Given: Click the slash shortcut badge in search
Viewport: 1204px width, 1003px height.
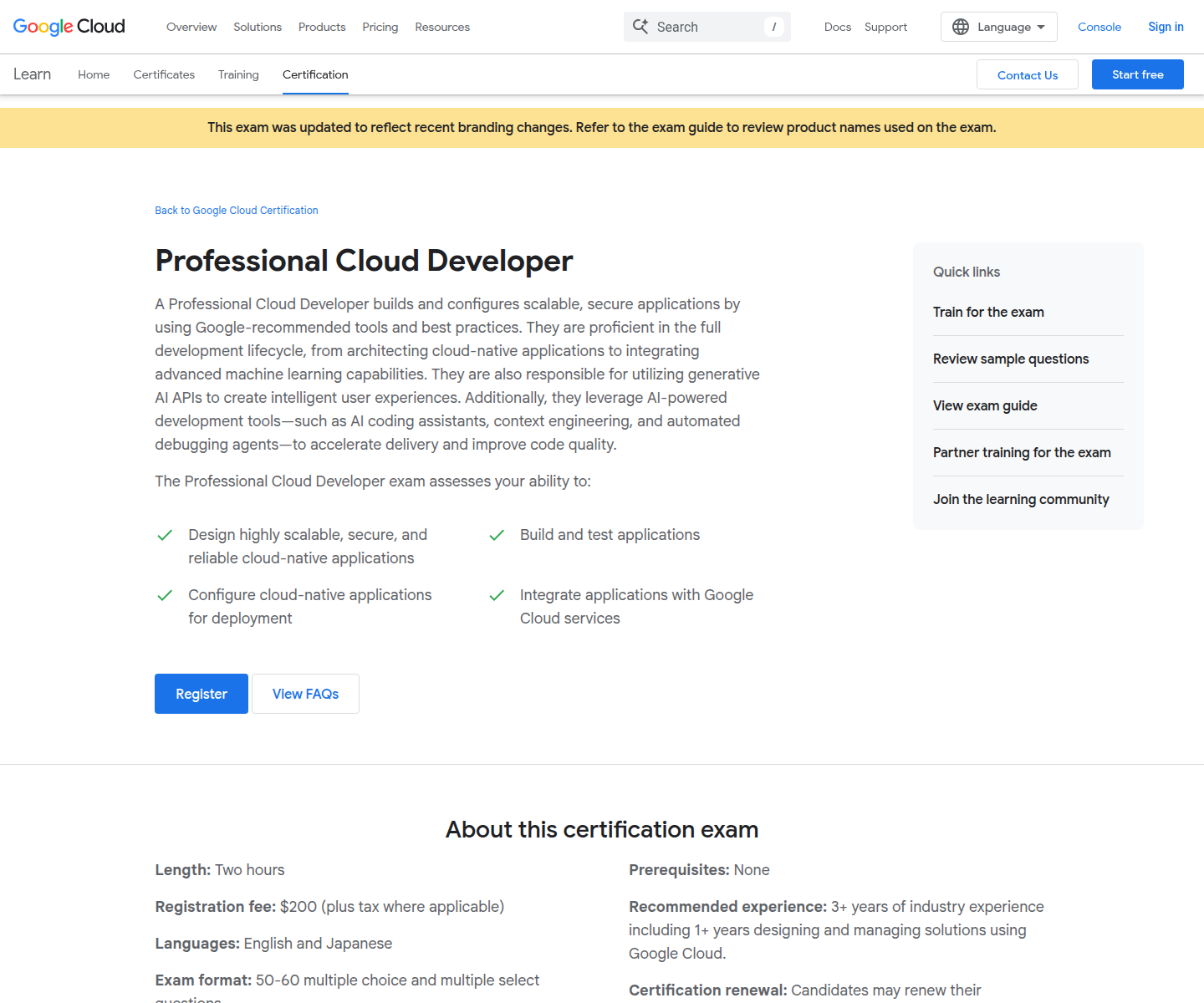Looking at the screenshot, I should click(x=774, y=27).
